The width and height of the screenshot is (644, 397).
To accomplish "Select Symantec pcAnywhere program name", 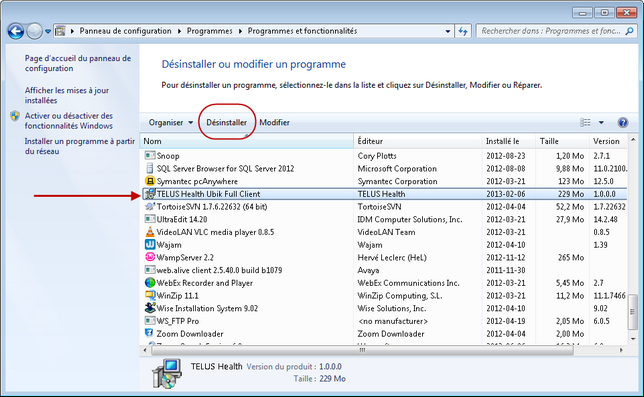I will pos(197,181).
